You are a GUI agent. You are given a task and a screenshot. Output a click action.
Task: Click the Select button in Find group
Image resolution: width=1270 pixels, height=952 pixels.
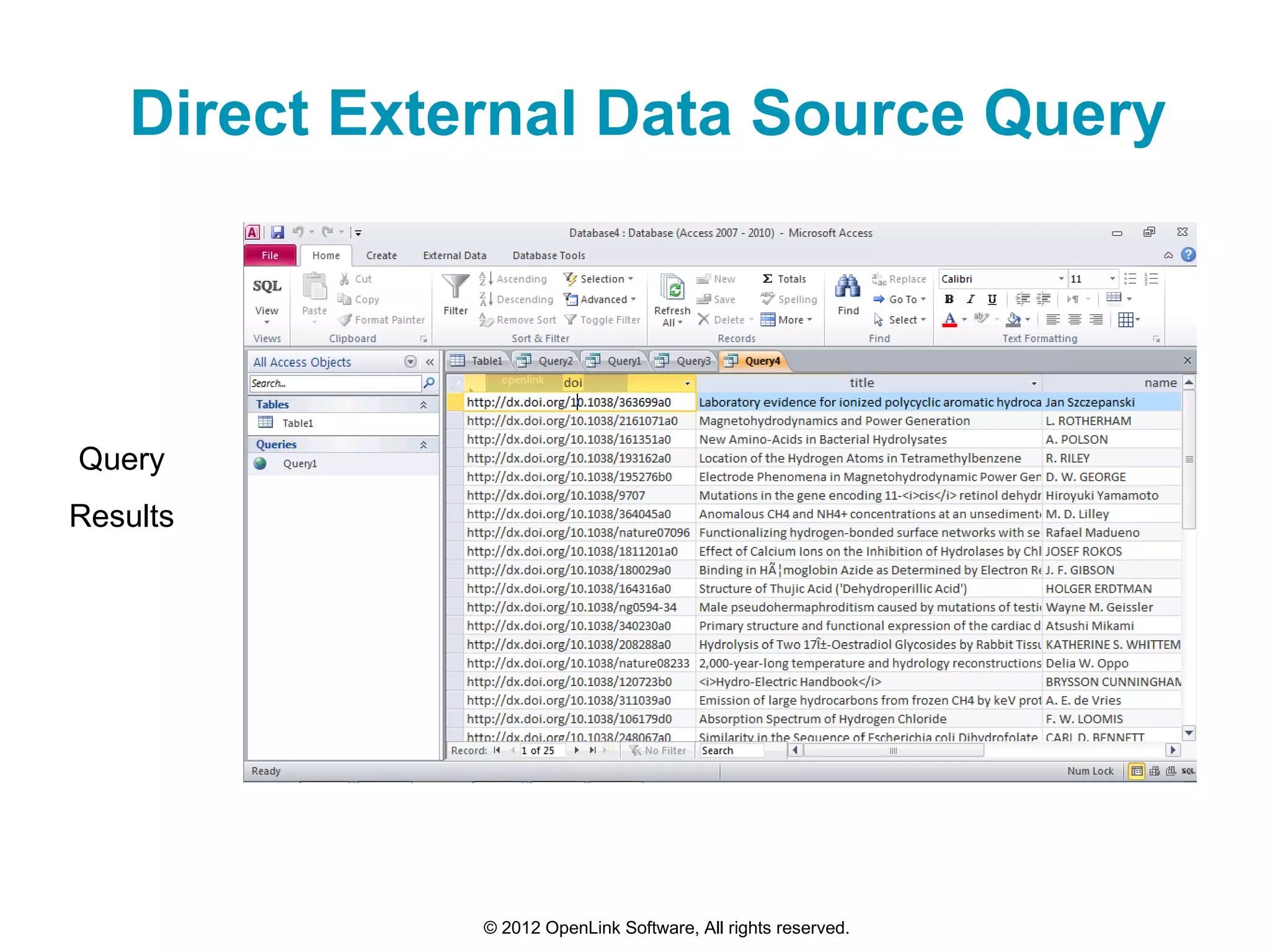[900, 320]
